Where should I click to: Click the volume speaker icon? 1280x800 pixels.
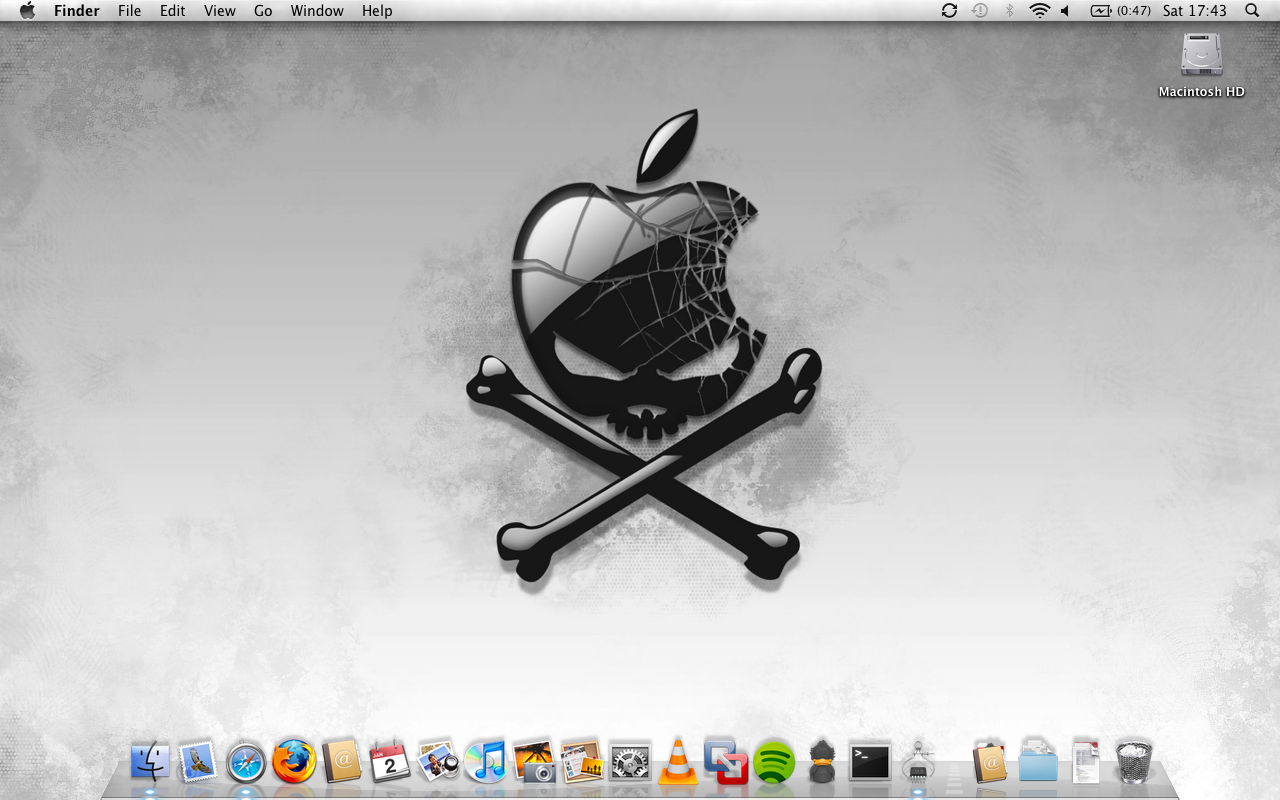1066,11
